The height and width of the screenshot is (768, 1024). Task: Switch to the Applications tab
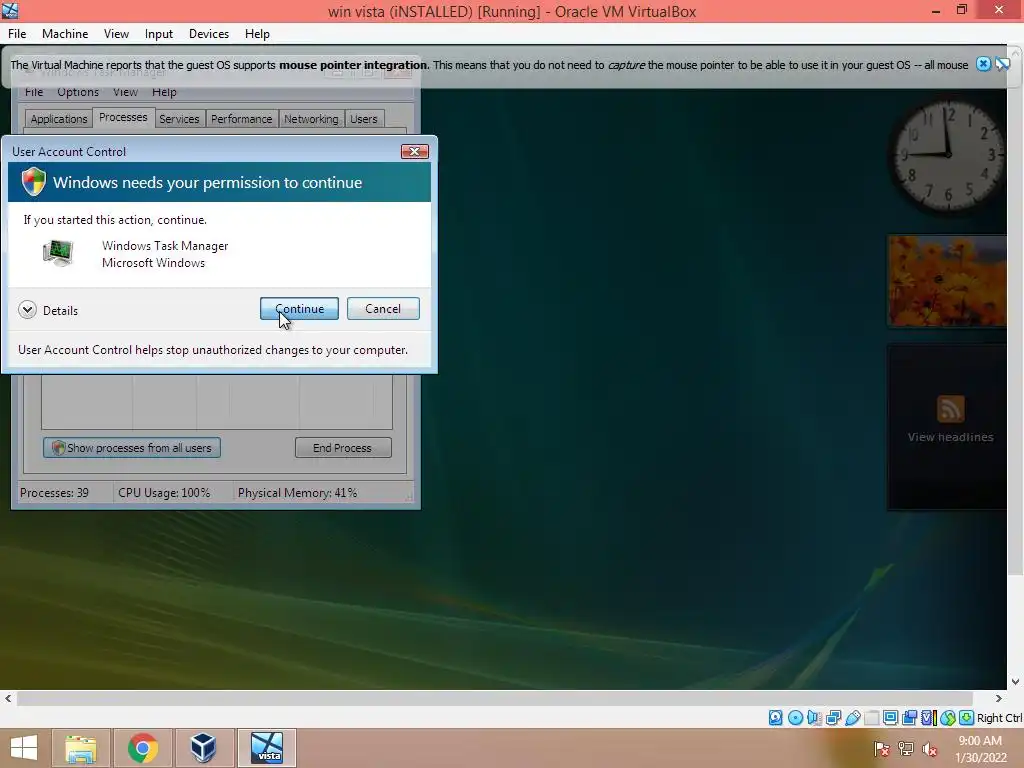click(x=59, y=119)
